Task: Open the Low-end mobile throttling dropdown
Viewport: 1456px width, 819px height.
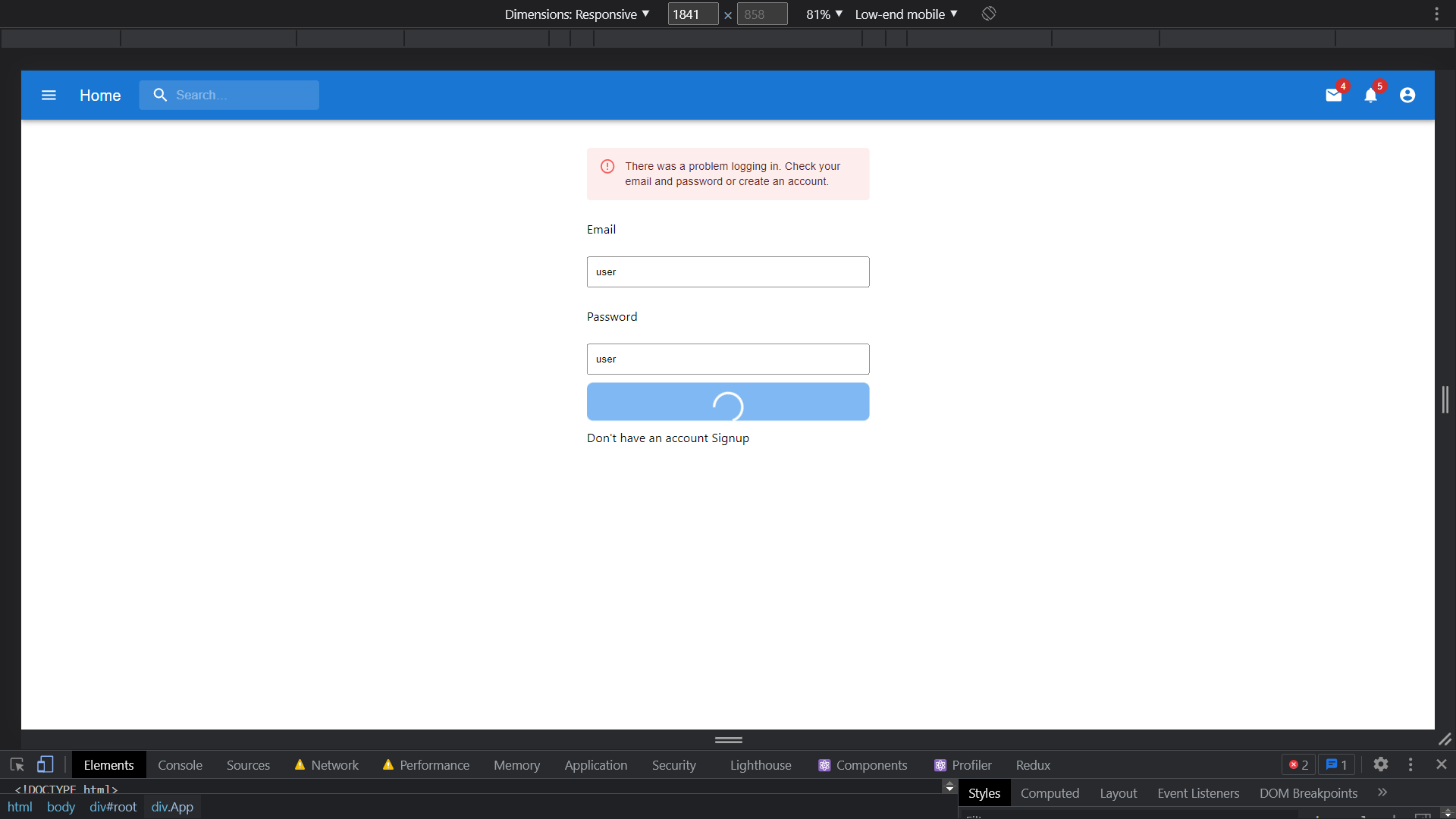Action: 904,14
